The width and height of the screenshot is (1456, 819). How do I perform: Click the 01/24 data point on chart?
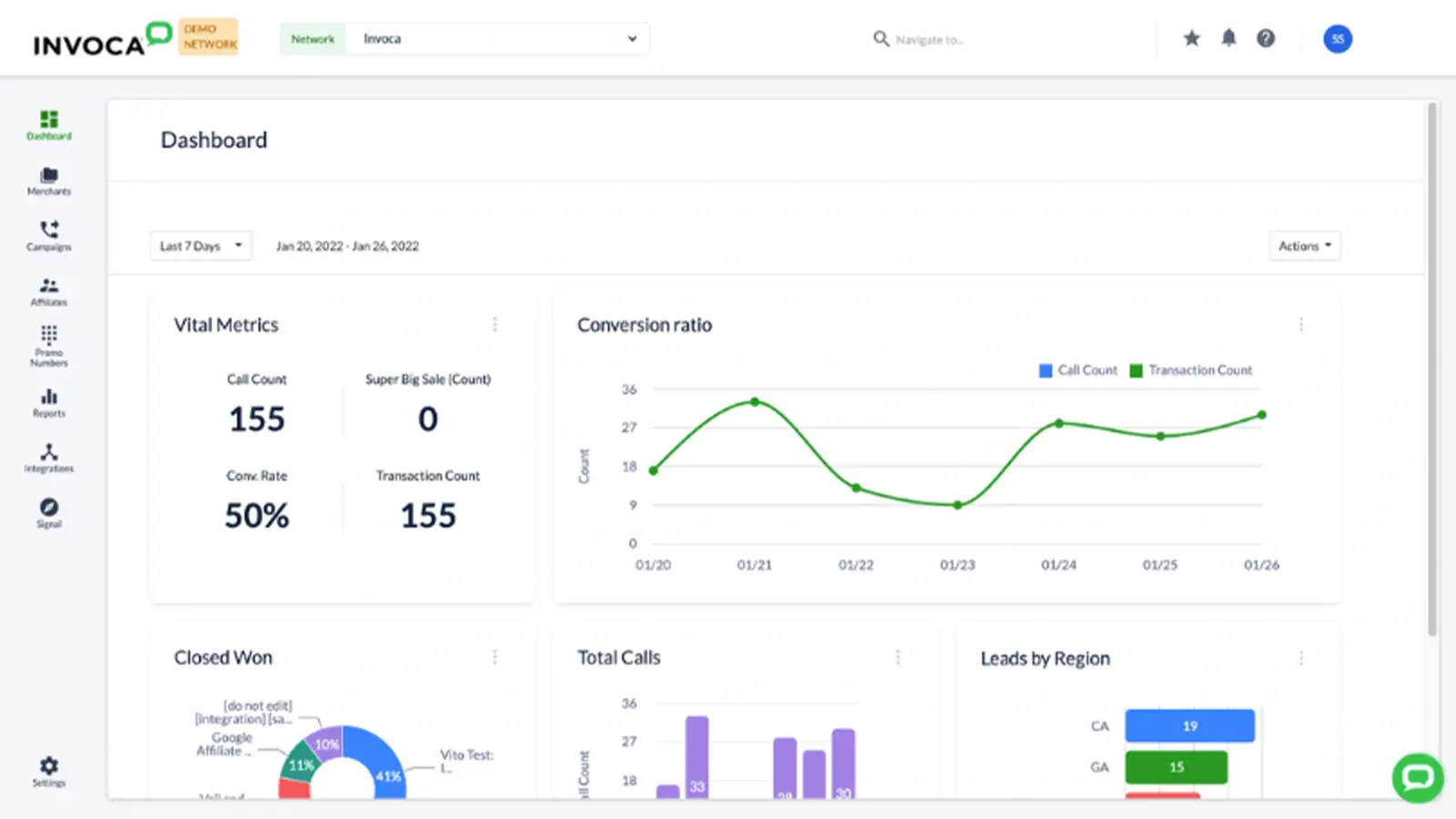[1059, 423]
